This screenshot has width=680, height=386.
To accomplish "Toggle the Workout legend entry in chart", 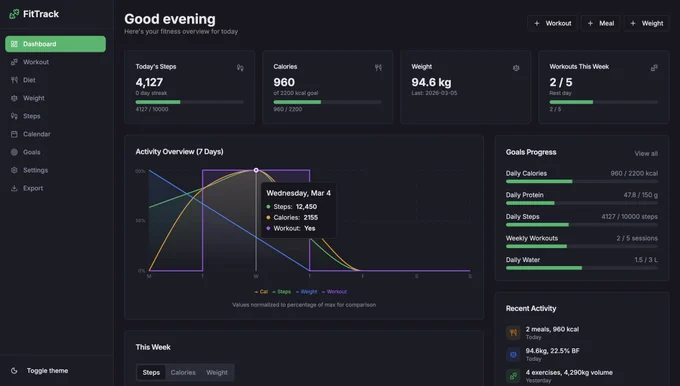I will (334, 292).
